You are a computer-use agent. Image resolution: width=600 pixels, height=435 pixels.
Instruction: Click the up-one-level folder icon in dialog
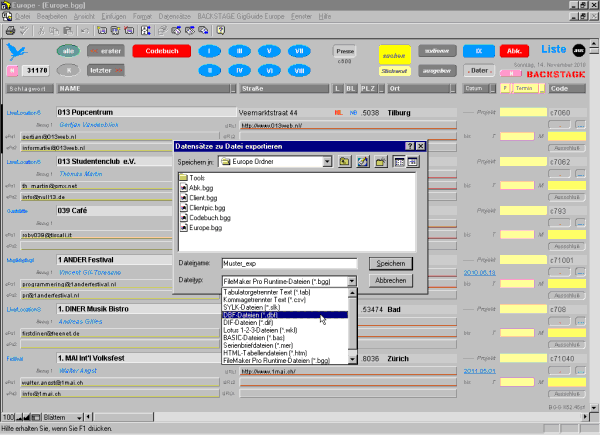(x=343, y=161)
